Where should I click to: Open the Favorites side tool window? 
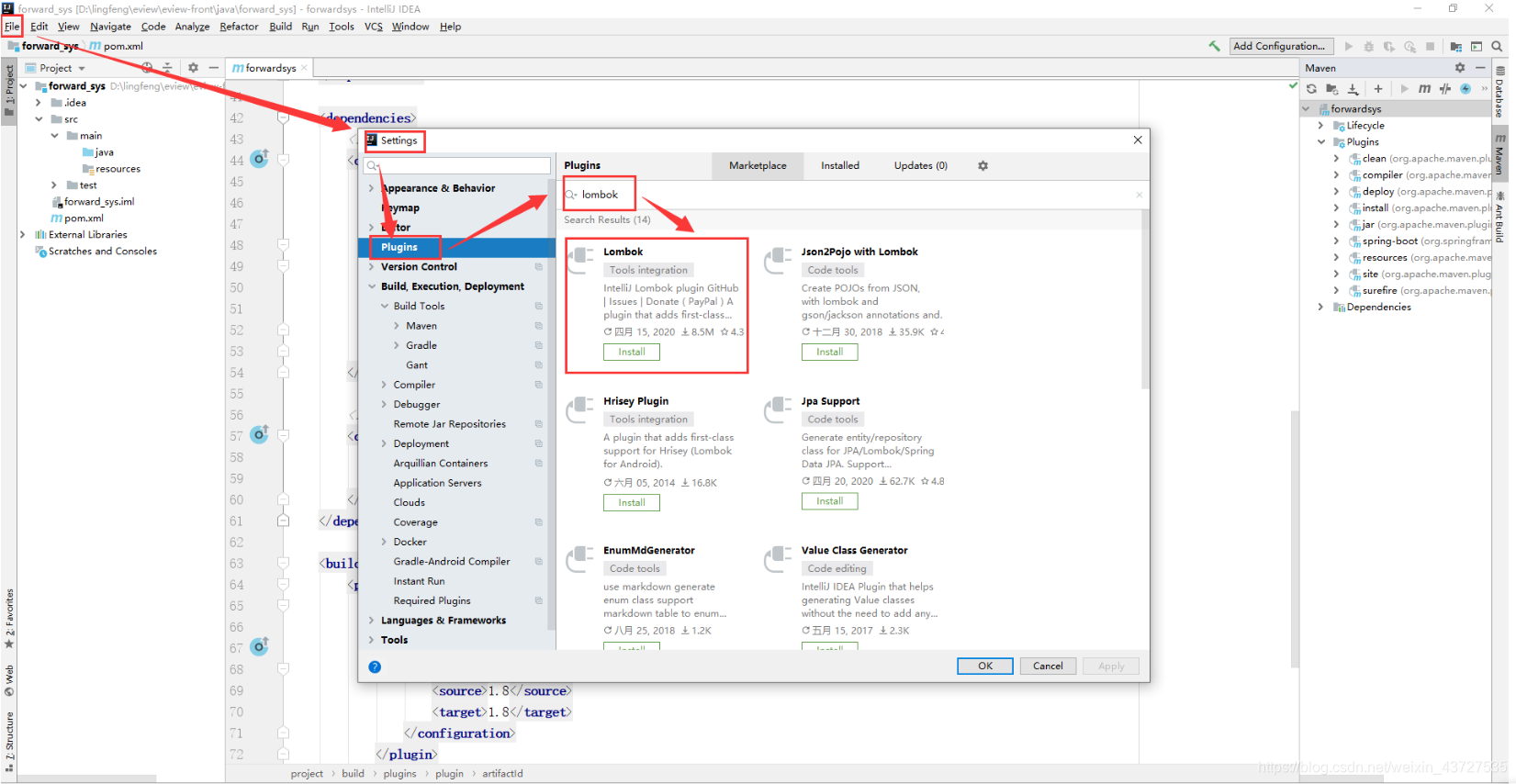coord(9,619)
